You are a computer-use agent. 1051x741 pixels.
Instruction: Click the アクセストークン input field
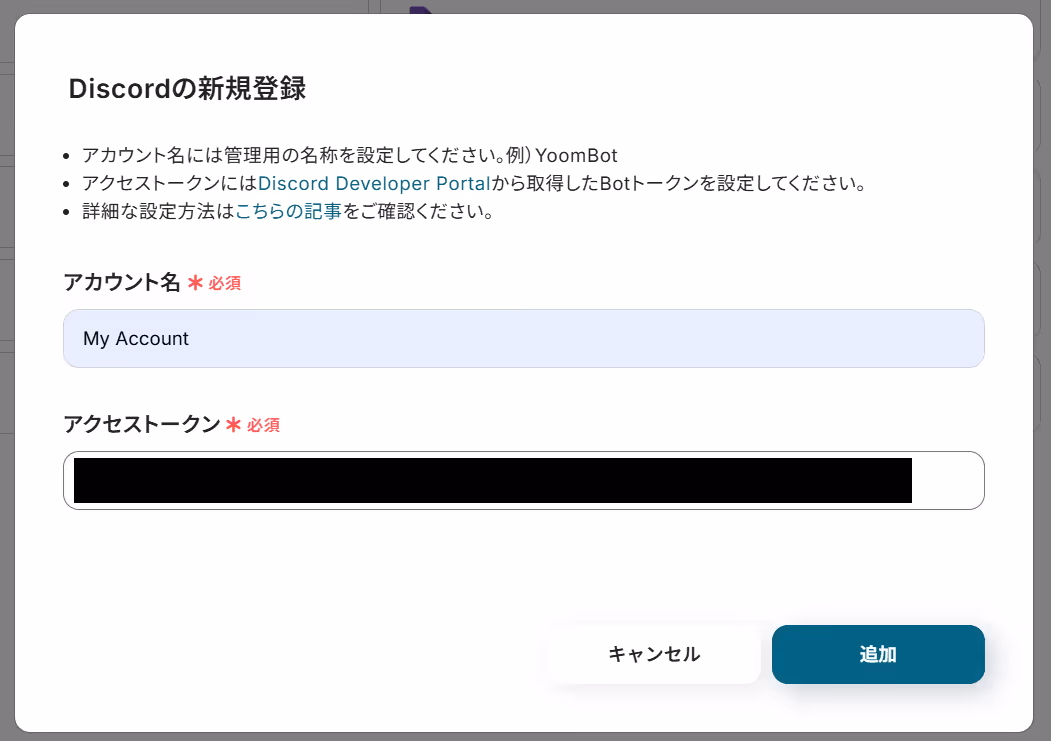pyautogui.click(x=523, y=480)
